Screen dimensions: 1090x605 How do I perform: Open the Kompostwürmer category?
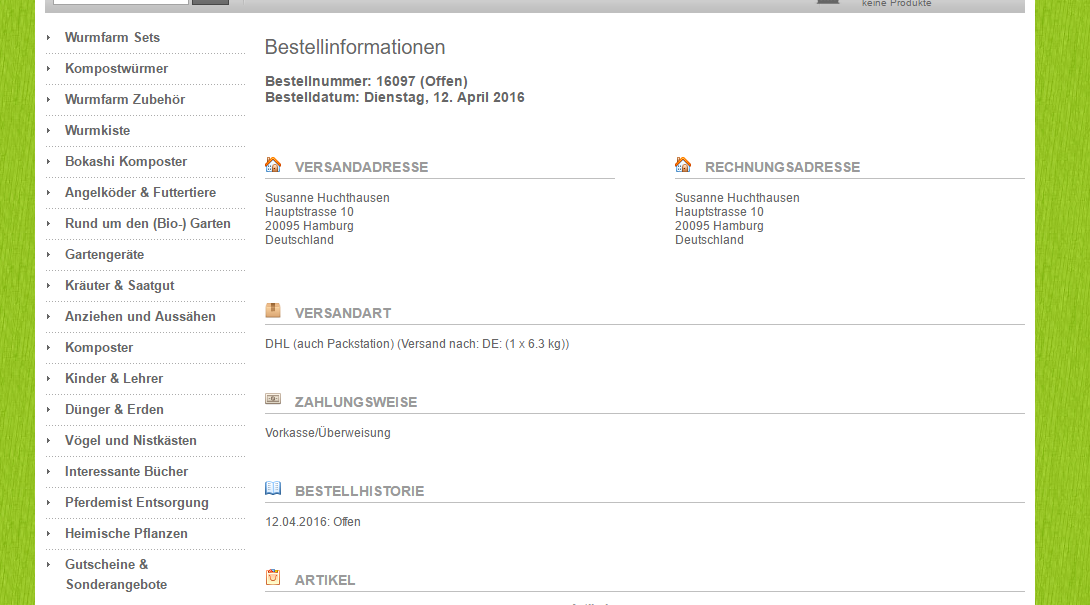pyautogui.click(x=116, y=68)
